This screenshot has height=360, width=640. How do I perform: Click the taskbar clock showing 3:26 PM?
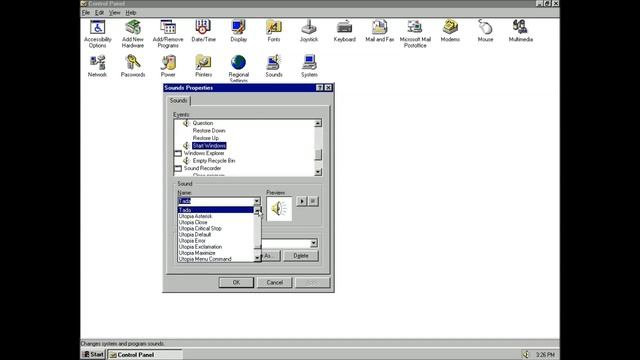click(x=545, y=355)
